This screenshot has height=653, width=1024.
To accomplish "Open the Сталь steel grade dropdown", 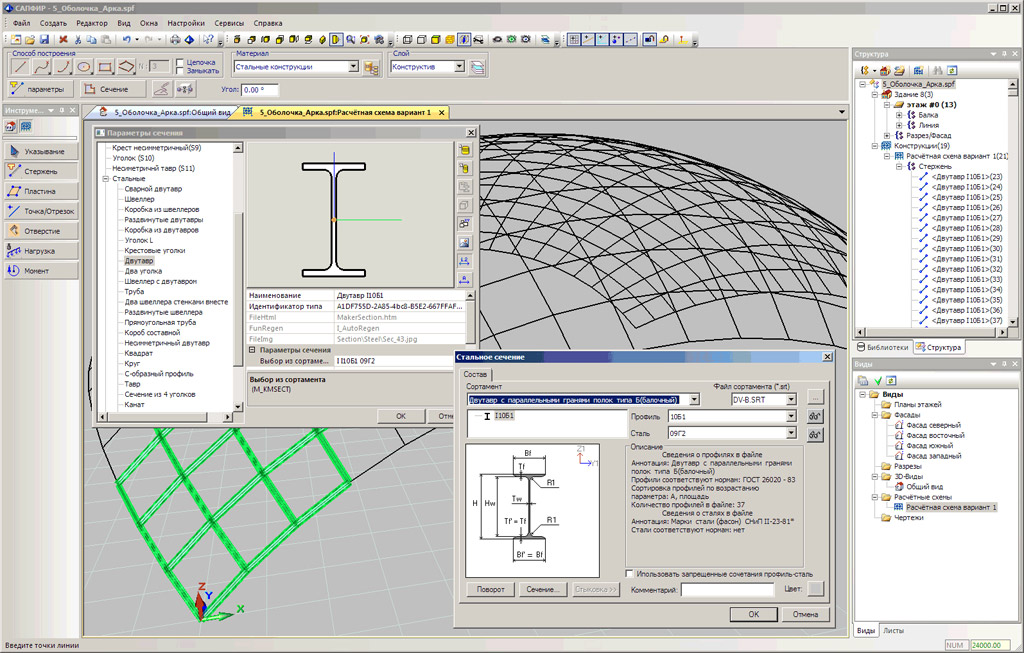I will [x=791, y=434].
